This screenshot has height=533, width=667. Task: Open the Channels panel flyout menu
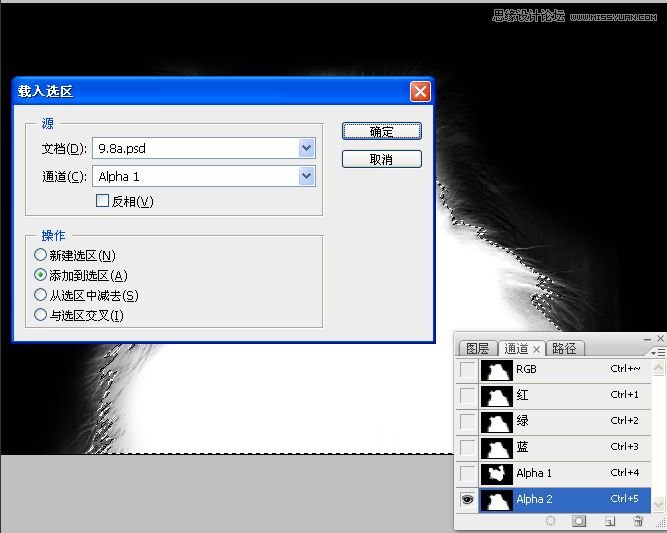[658, 352]
